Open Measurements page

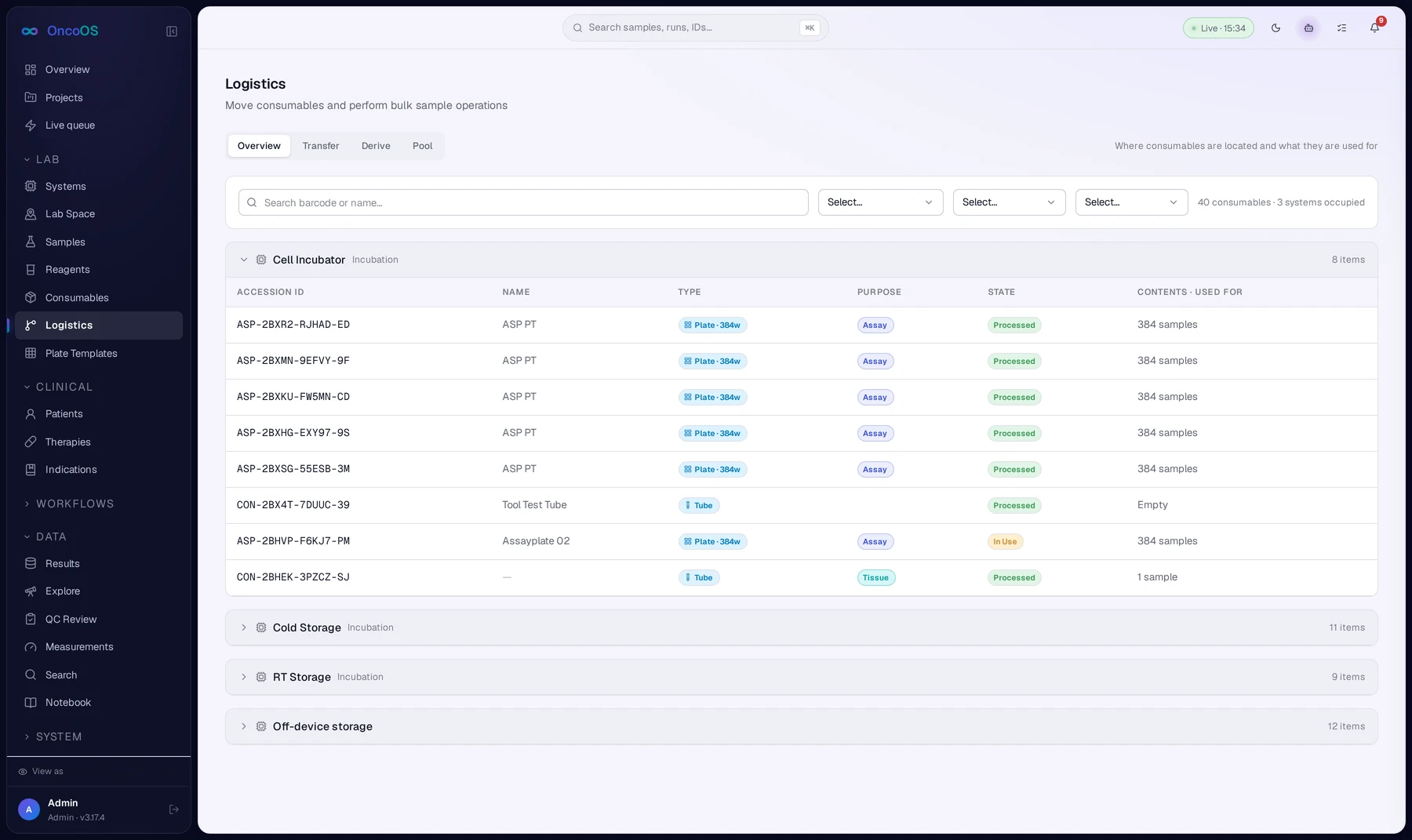pos(99,647)
